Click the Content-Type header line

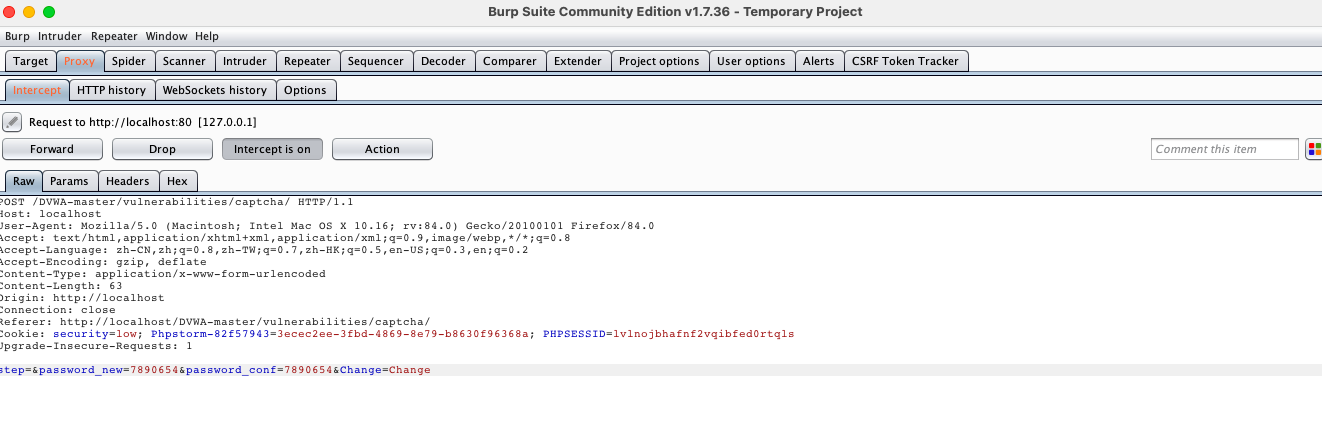point(163,274)
